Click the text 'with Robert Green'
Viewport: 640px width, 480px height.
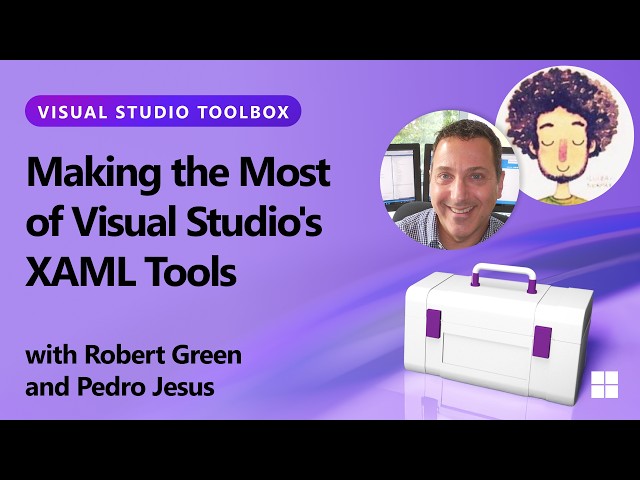(133, 355)
